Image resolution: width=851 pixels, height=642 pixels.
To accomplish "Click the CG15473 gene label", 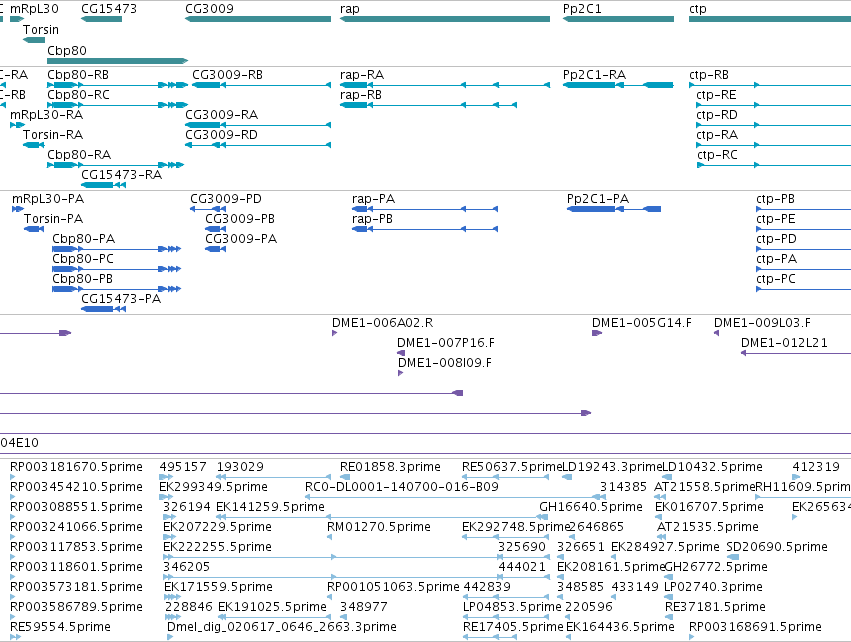I will (109, 9).
